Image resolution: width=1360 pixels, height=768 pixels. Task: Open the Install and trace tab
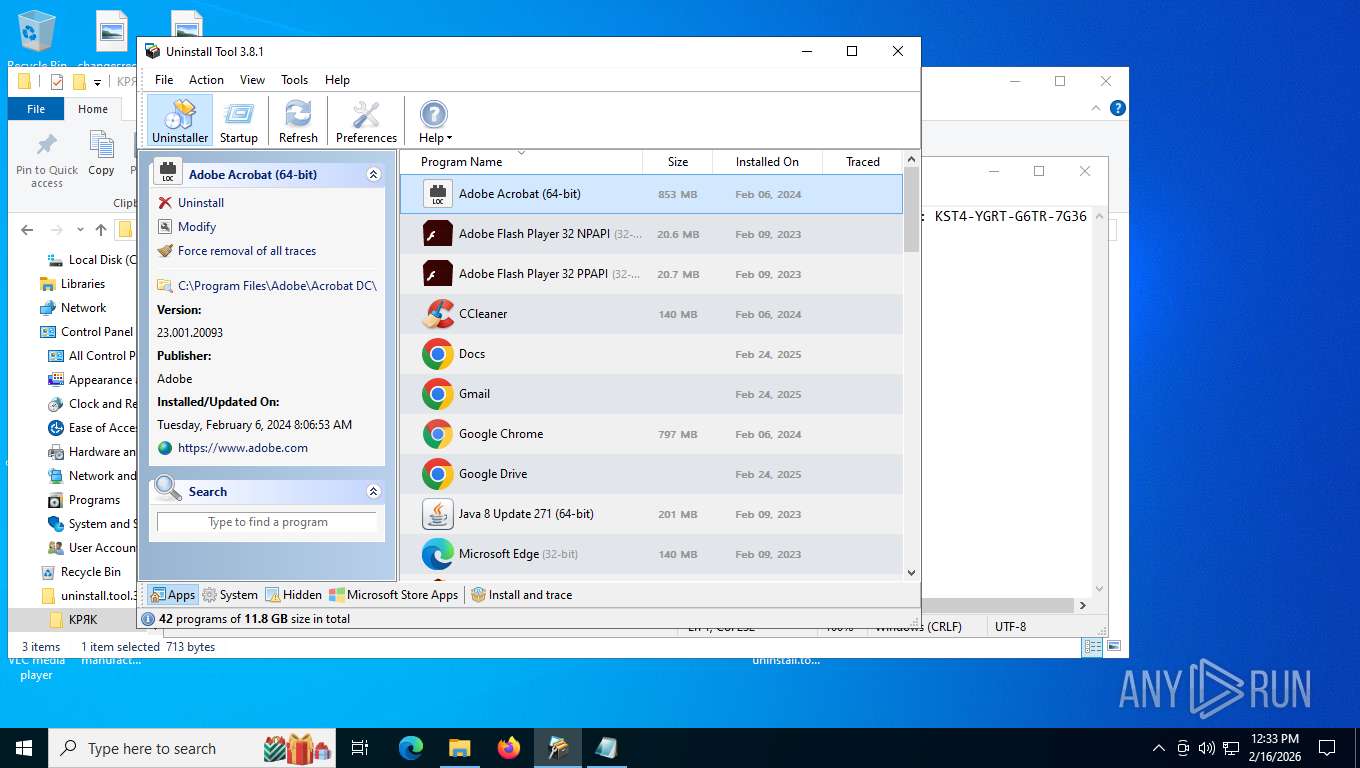coord(522,595)
